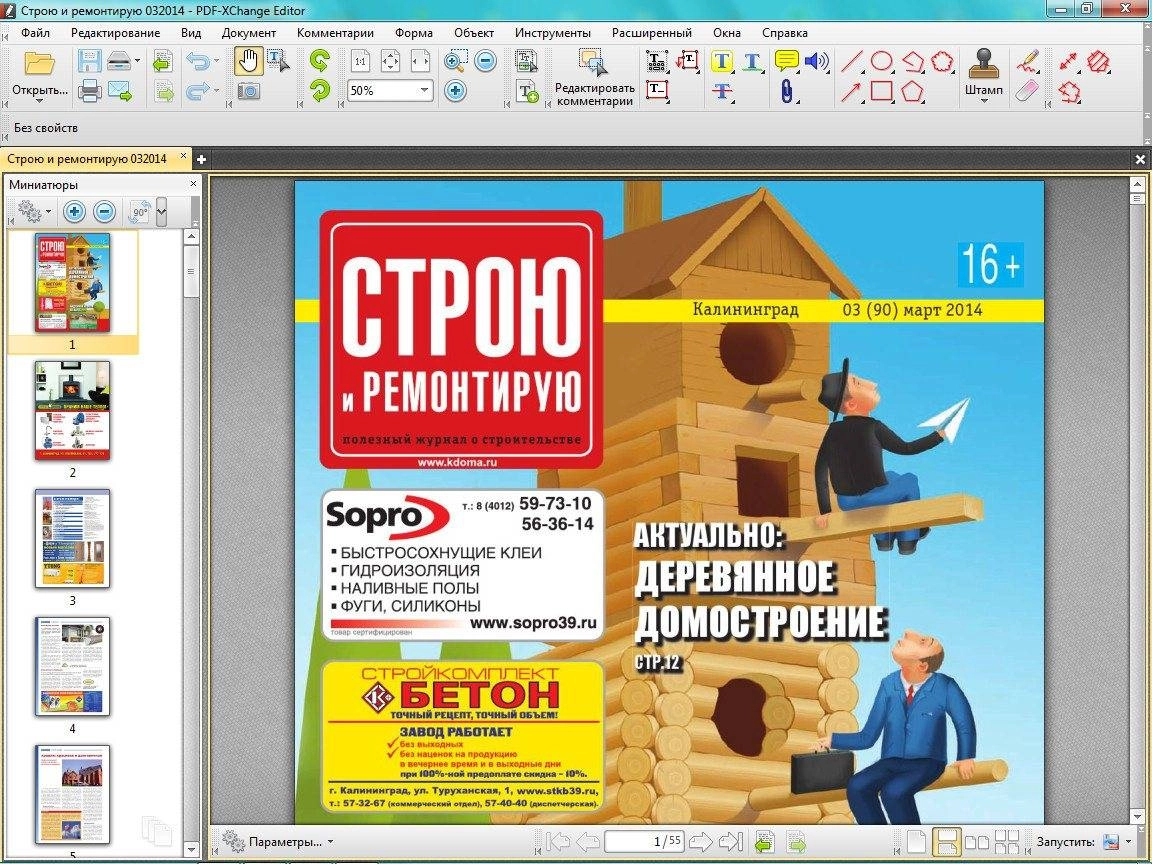Image resolution: width=1152 pixels, height=864 pixels.
Task: Select the Select Text tool
Action: point(278,61)
